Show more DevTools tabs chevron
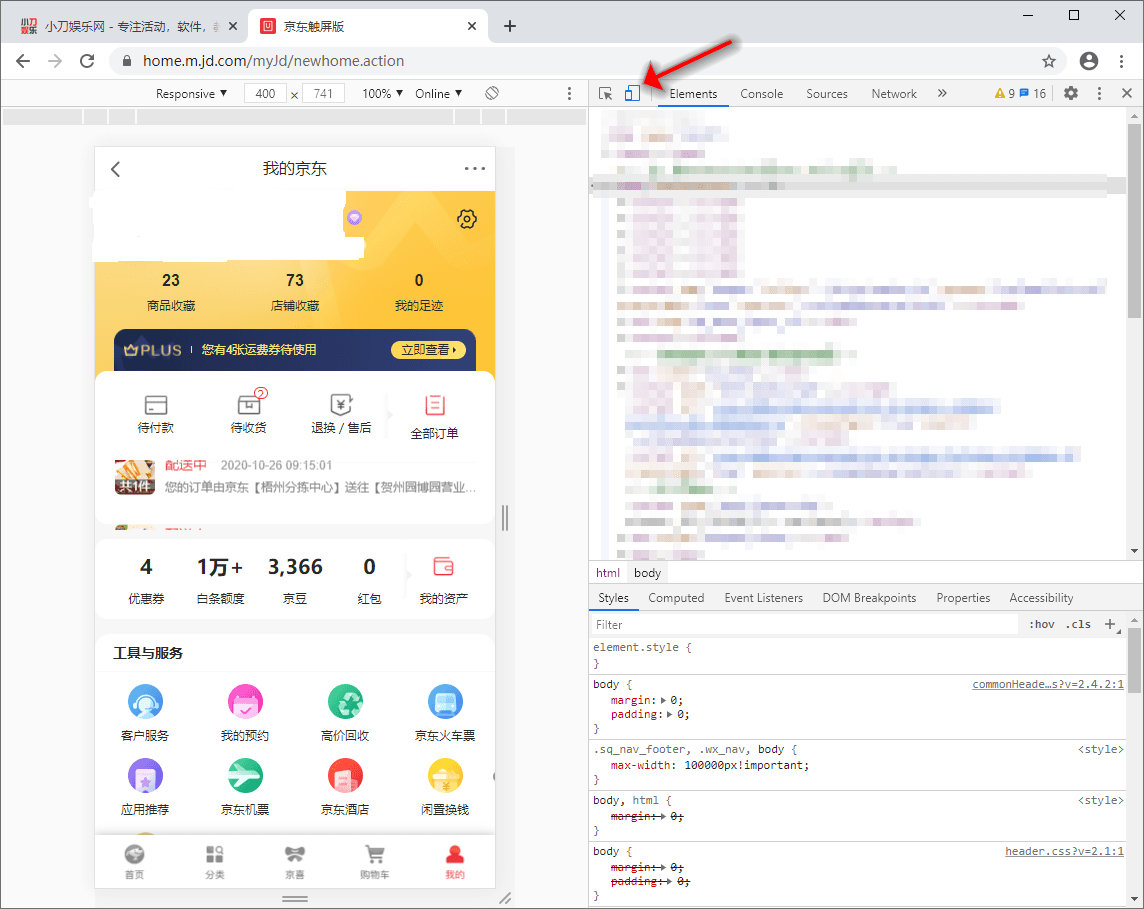Screen dimensions: 1144x909 (x=942, y=93)
